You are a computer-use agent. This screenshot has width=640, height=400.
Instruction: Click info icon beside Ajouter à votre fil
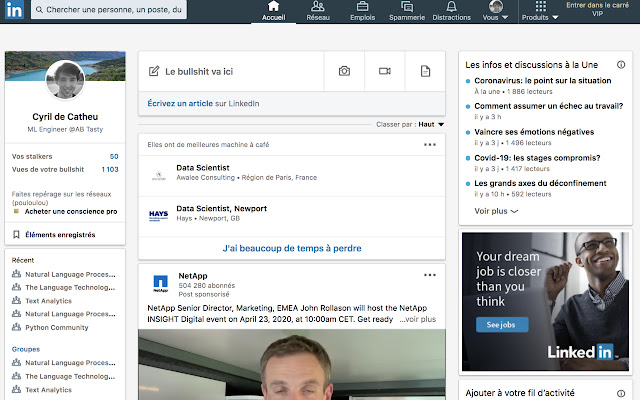click(621, 393)
